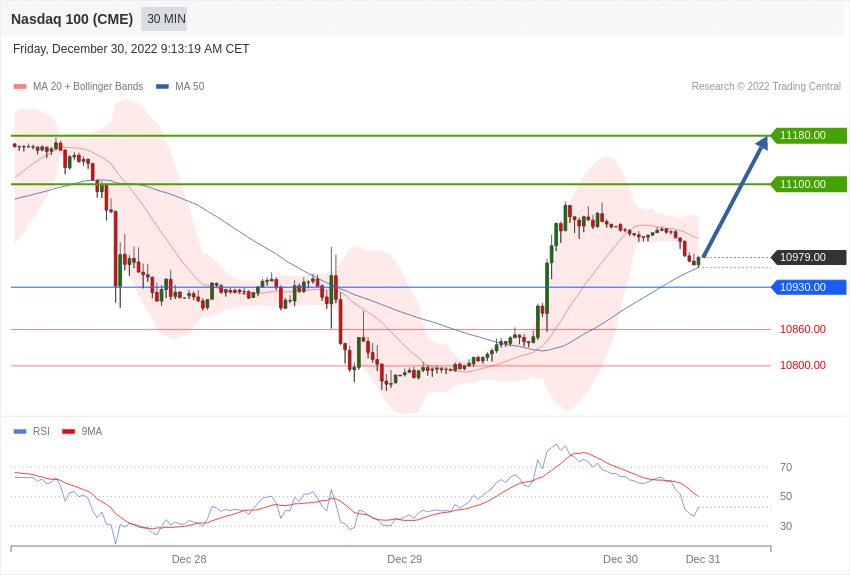
Task: Select the 11180.00 resistance price label
Action: [x=808, y=135]
